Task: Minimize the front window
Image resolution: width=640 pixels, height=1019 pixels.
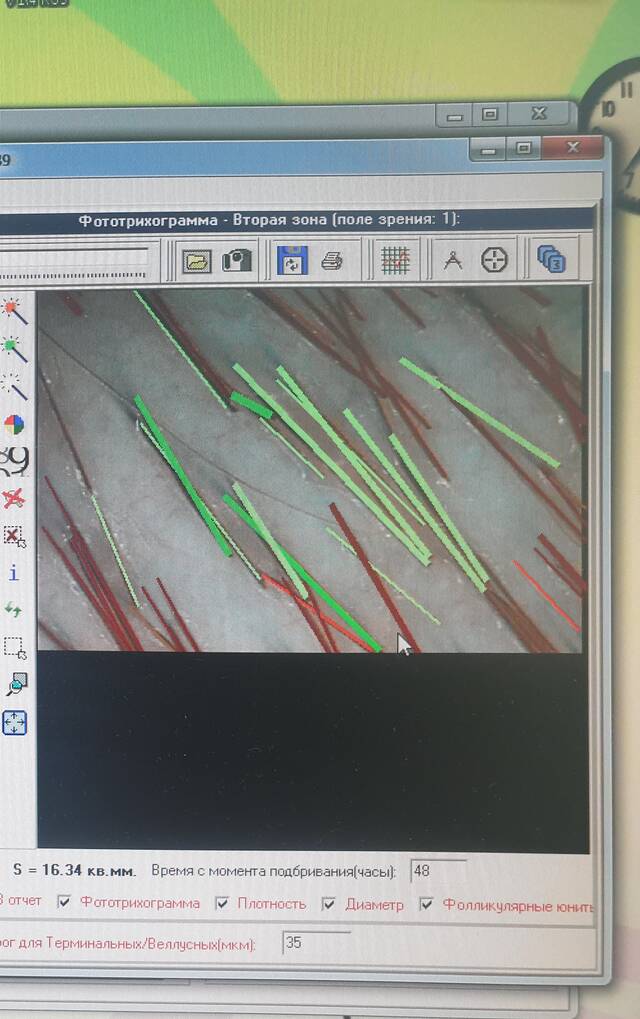Action: [x=489, y=151]
